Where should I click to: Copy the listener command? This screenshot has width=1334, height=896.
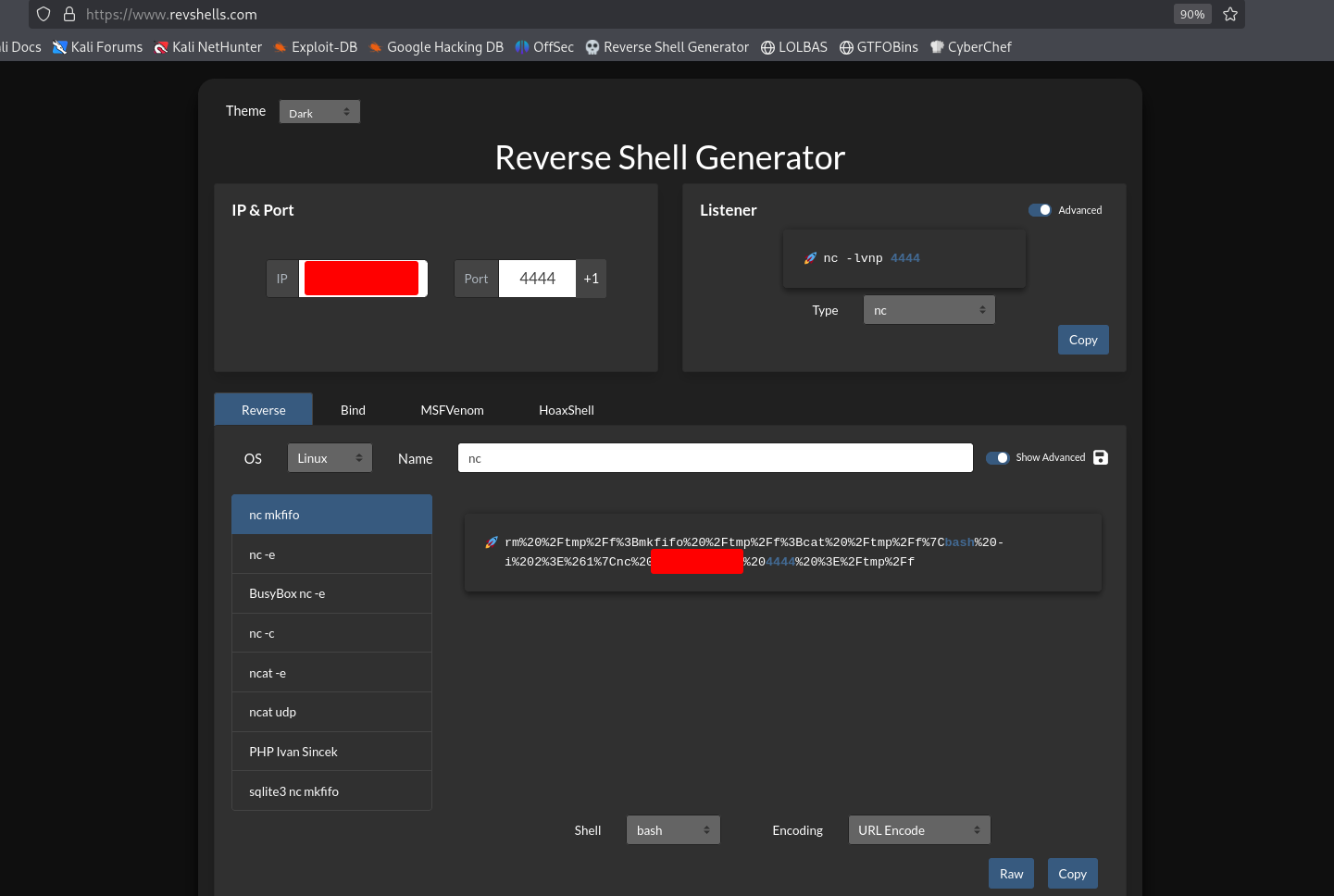point(1082,340)
